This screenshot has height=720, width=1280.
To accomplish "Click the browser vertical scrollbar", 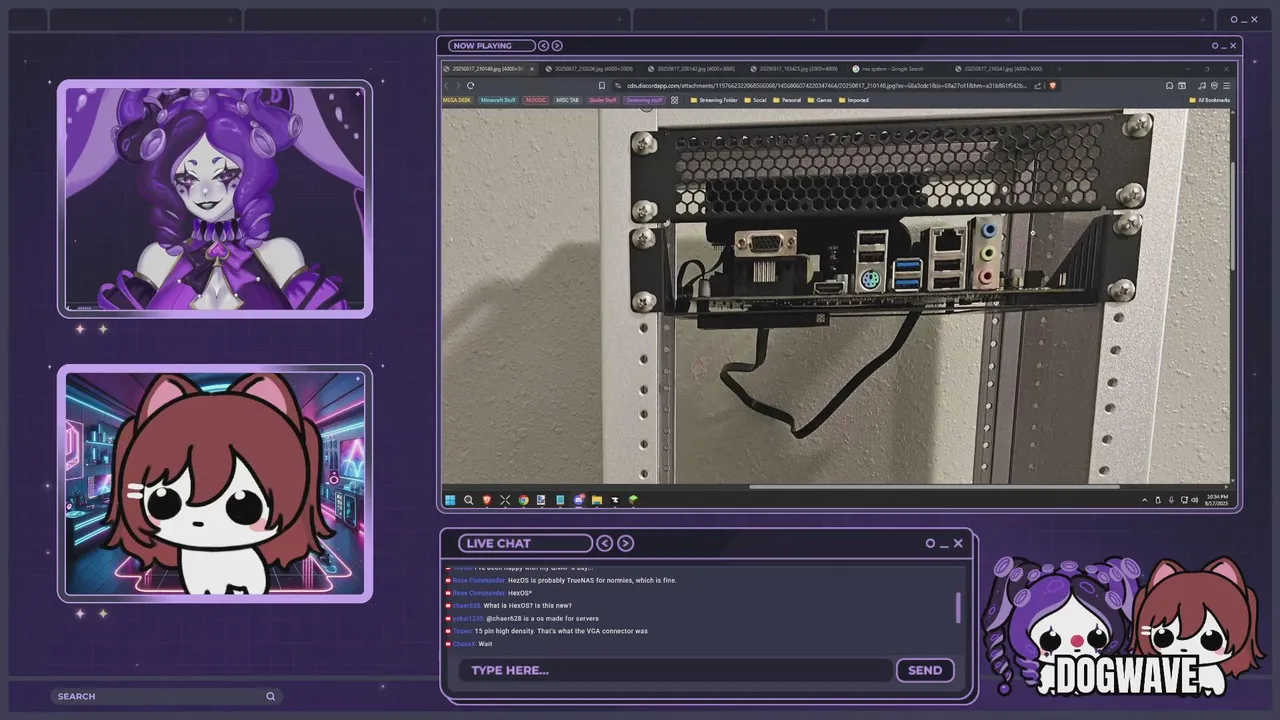I will point(1234,215).
